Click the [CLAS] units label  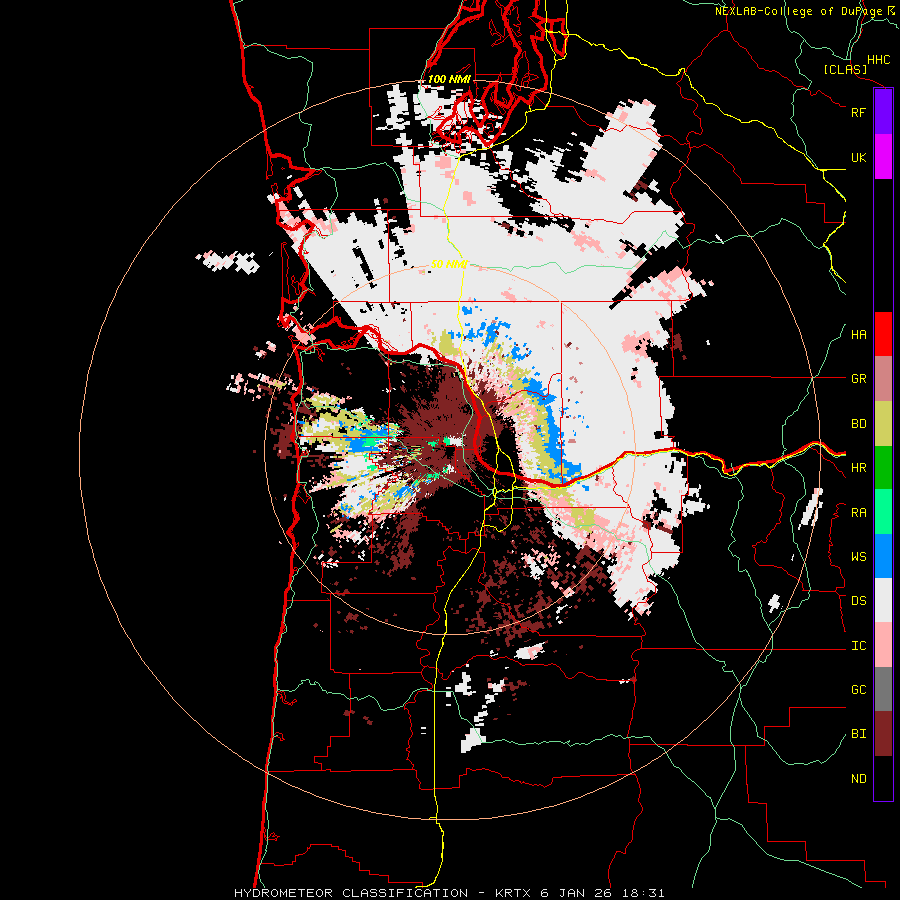(845, 70)
